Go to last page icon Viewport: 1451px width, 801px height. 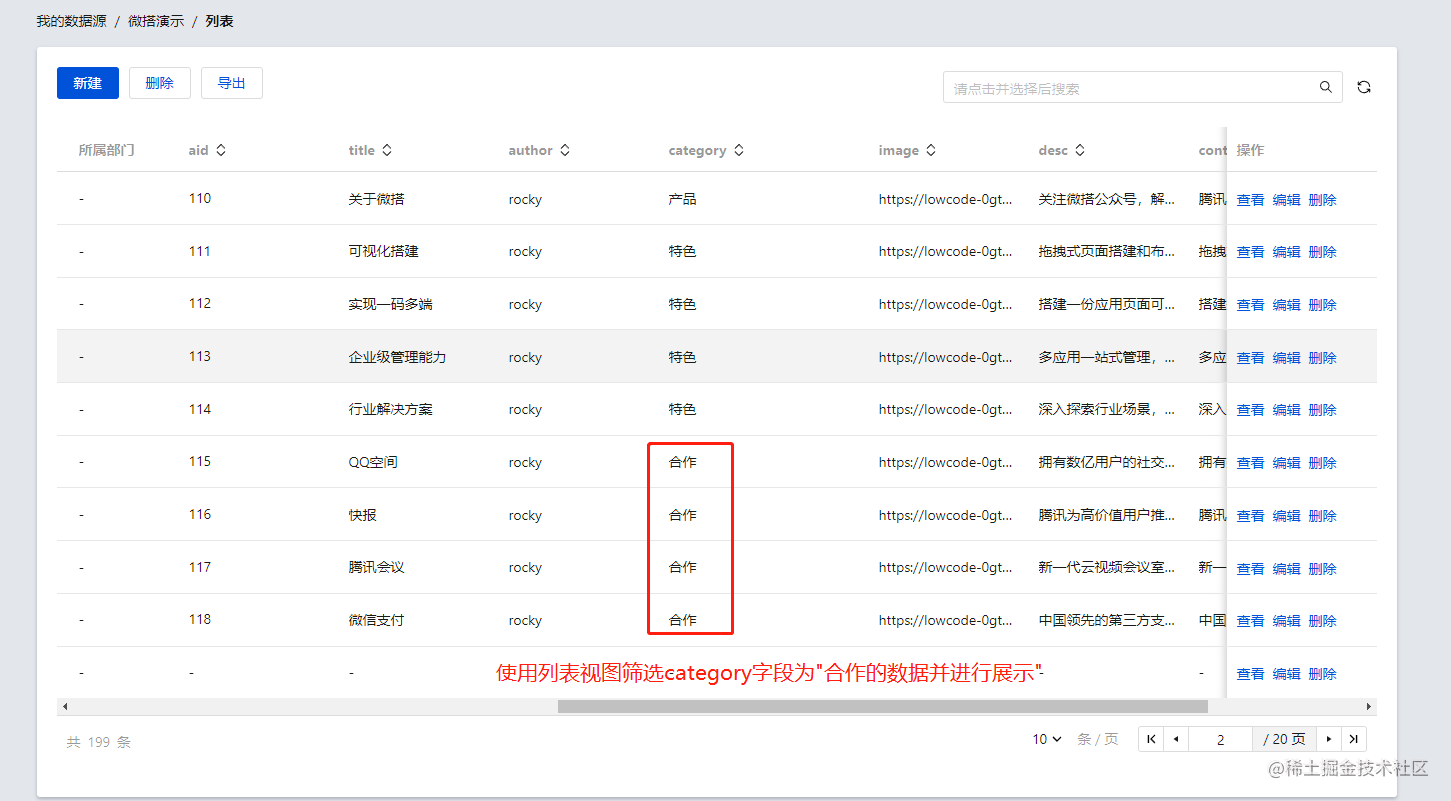[x=1354, y=739]
